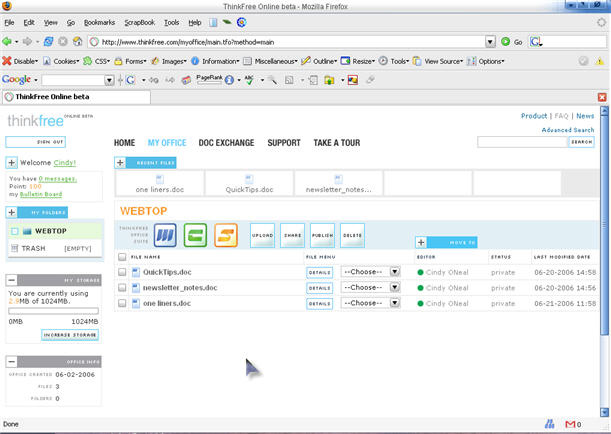Click the Delete button

352,235
